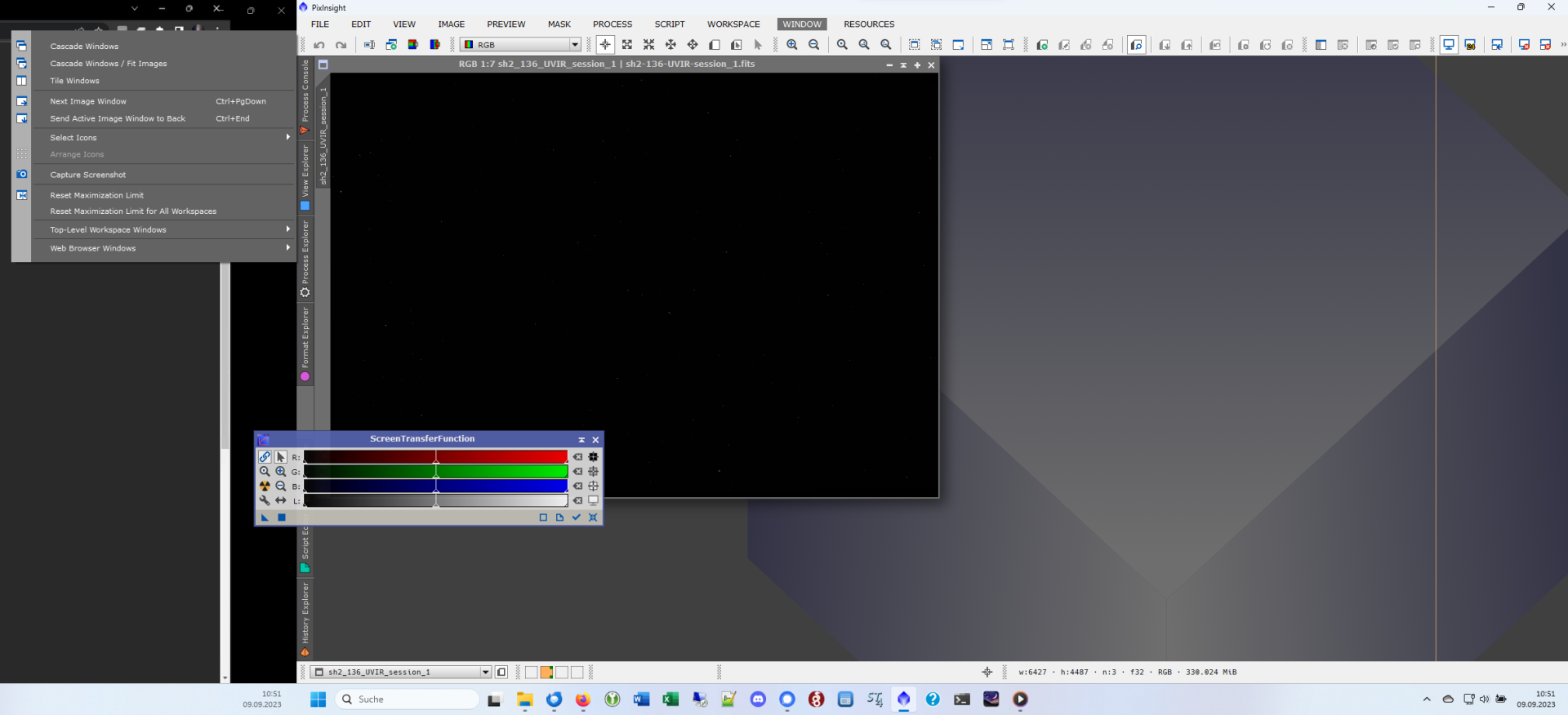Open the View Explorer side tab
The height and width of the screenshot is (715, 1568).
point(305,176)
